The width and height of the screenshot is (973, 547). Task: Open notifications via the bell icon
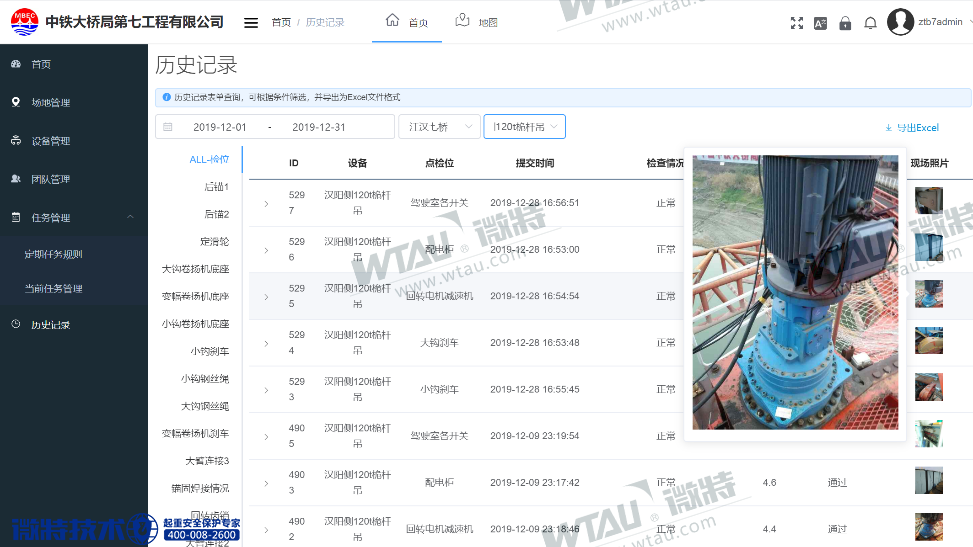tap(870, 23)
